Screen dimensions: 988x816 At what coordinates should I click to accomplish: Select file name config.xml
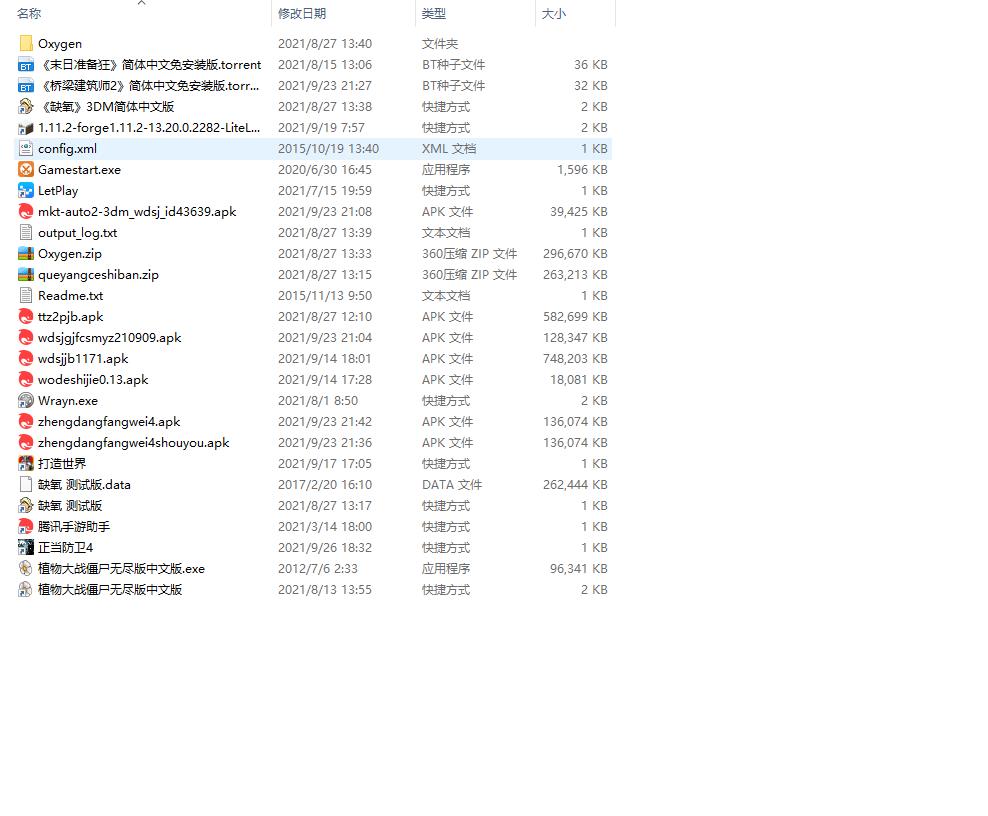67,149
